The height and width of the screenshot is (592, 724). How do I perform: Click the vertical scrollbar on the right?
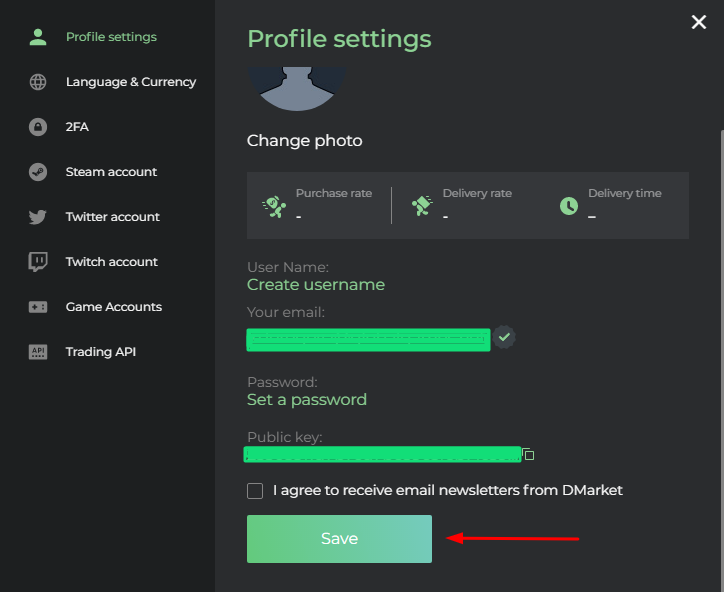pos(722,360)
